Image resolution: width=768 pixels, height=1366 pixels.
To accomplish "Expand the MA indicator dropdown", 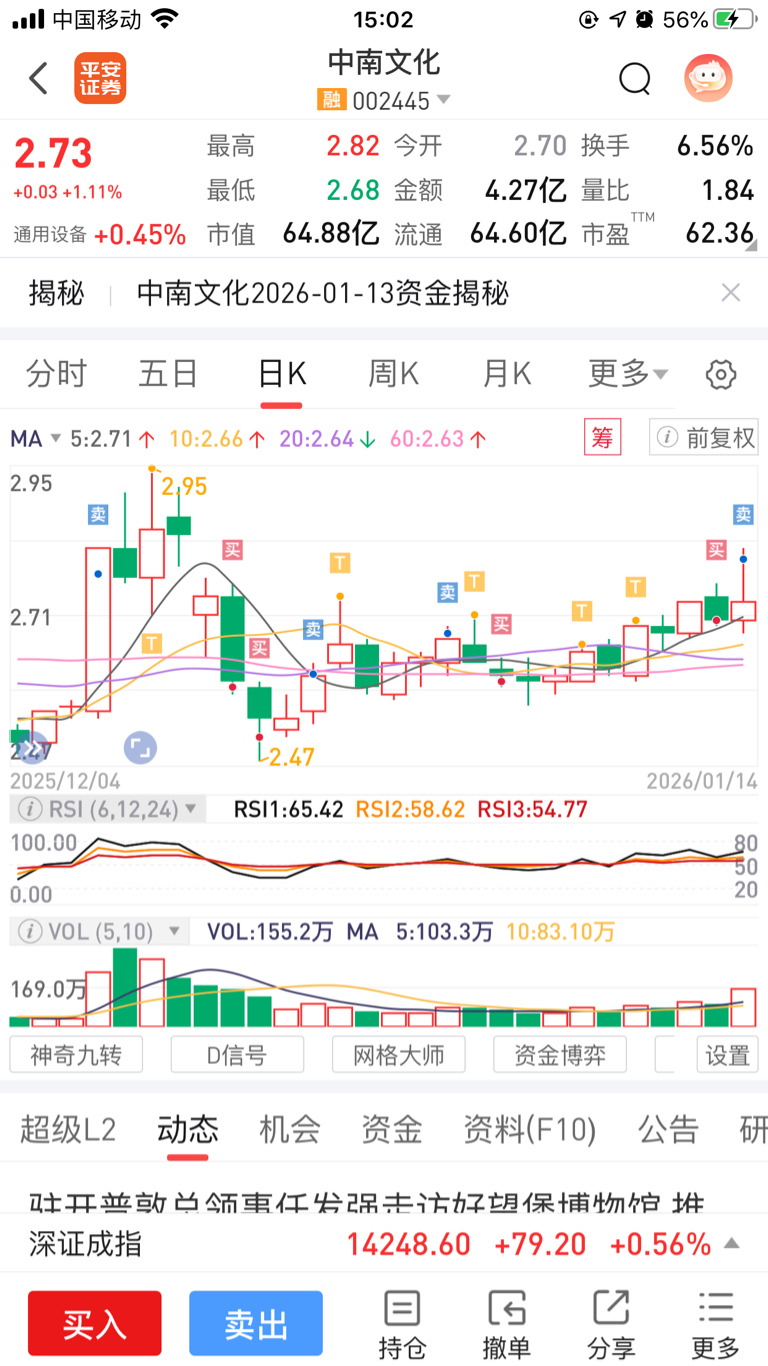I will [36, 438].
